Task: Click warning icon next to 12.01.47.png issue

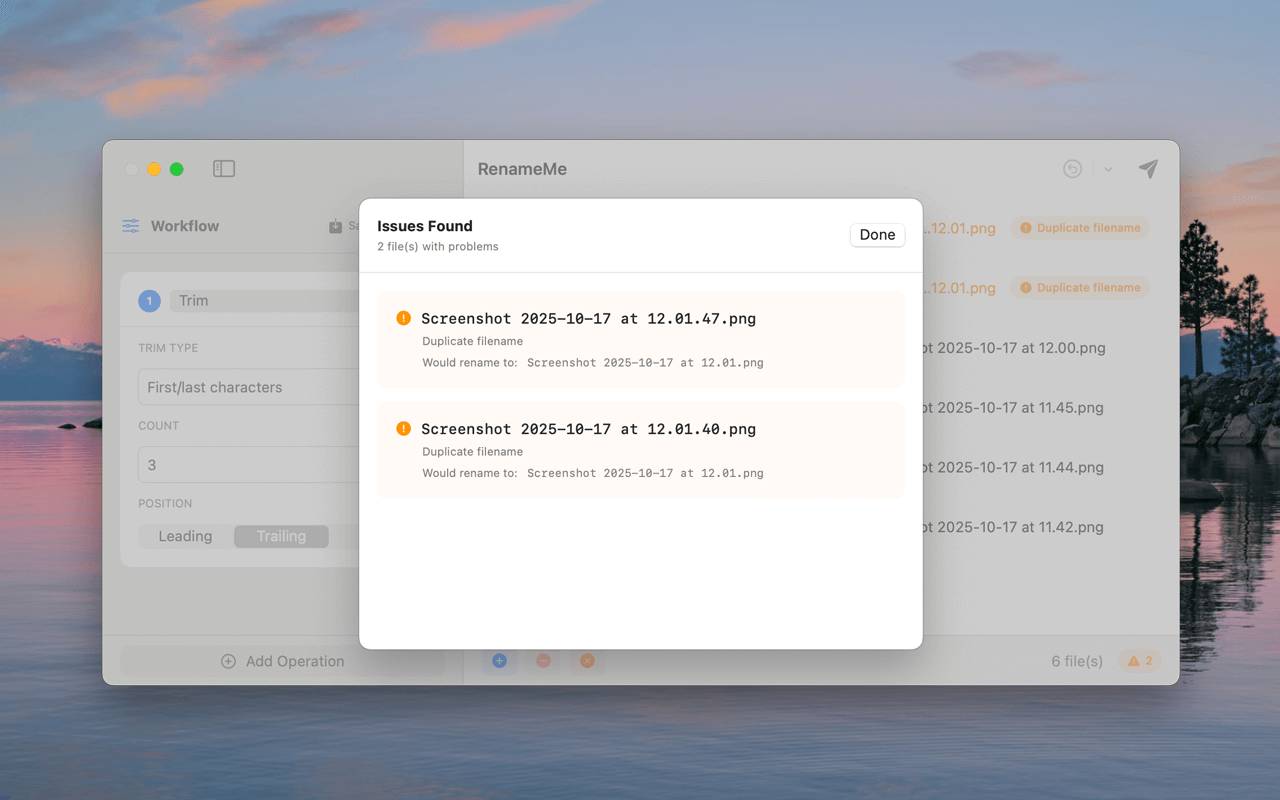Action: pyautogui.click(x=403, y=317)
